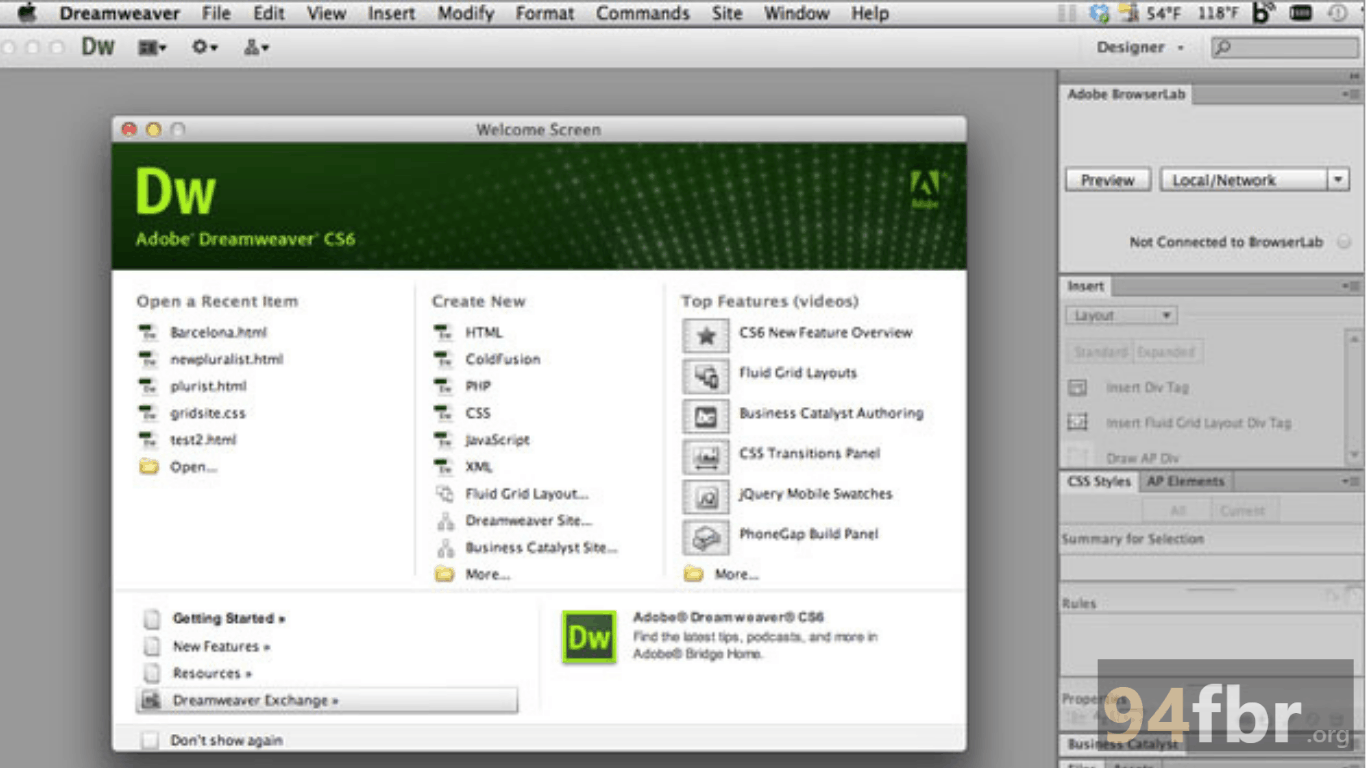1366x768 pixels.
Task: Open the Extend Dreamweaver gear menu
Action: pyautogui.click(x=205, y=47)
